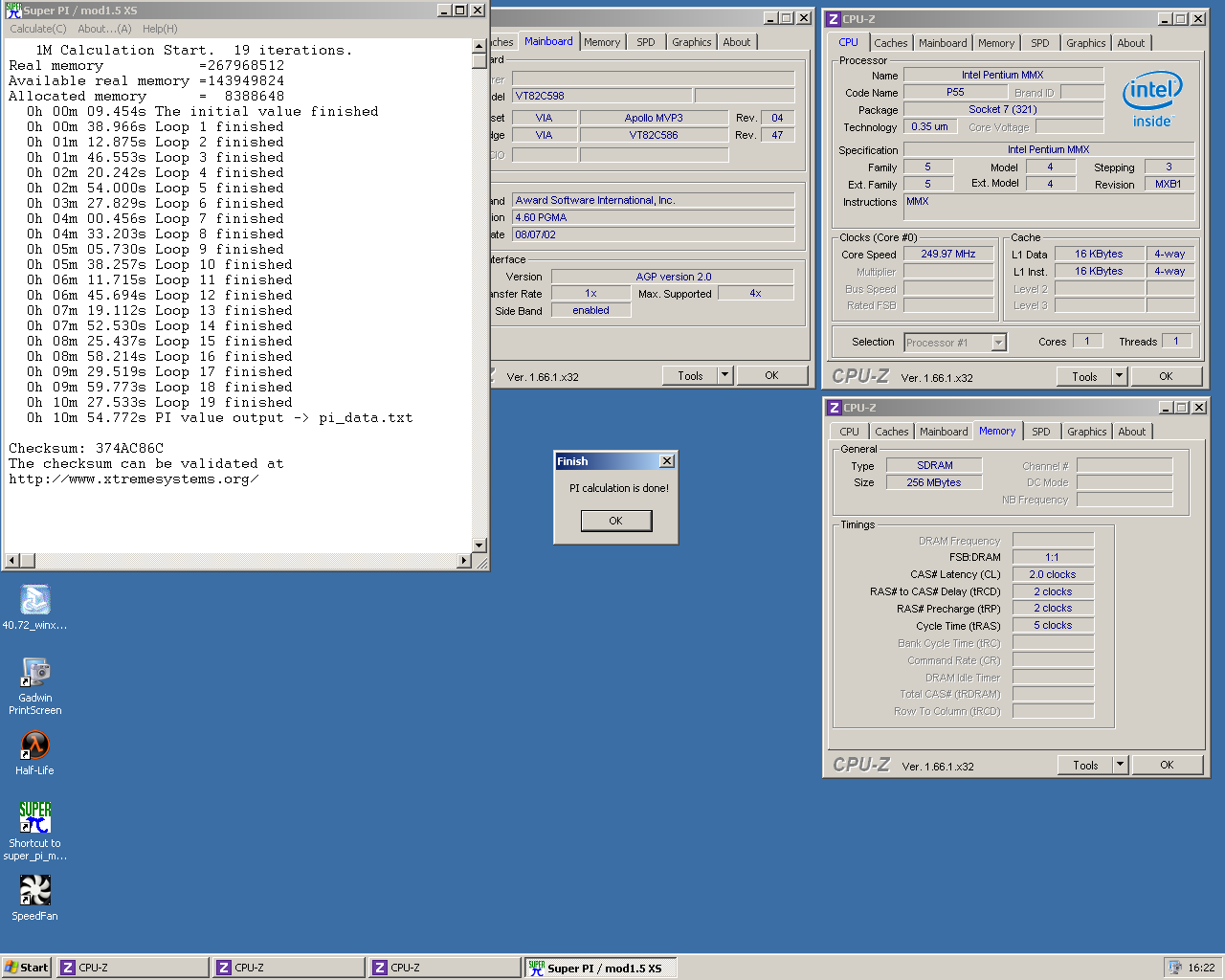The height and width of the screenshot is (980, 1225).
Task: Select About tab in left CPU-Z window
Action: [x=737, y=42]
